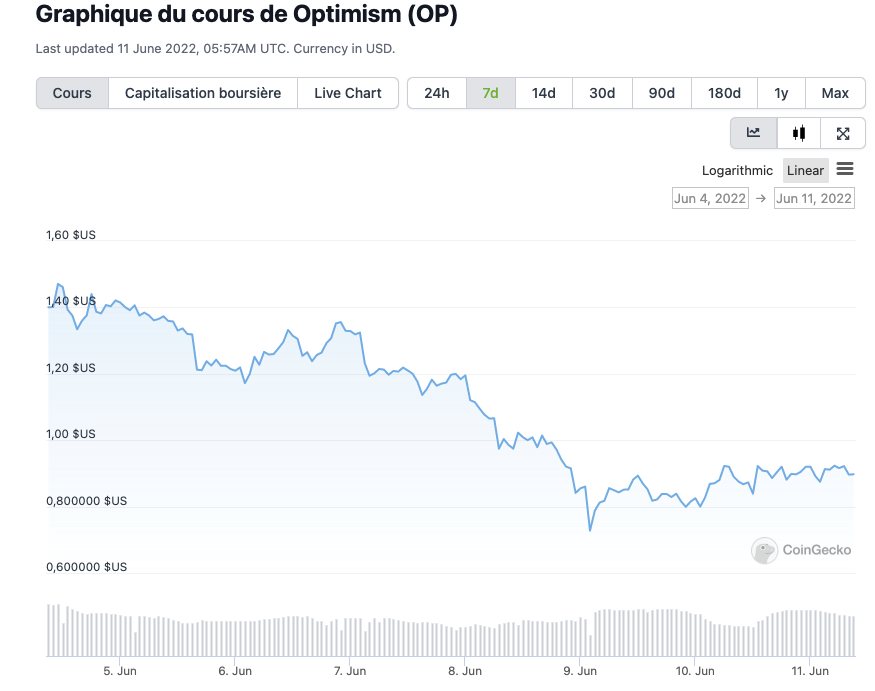Set range to 24h

click(437, 93)
